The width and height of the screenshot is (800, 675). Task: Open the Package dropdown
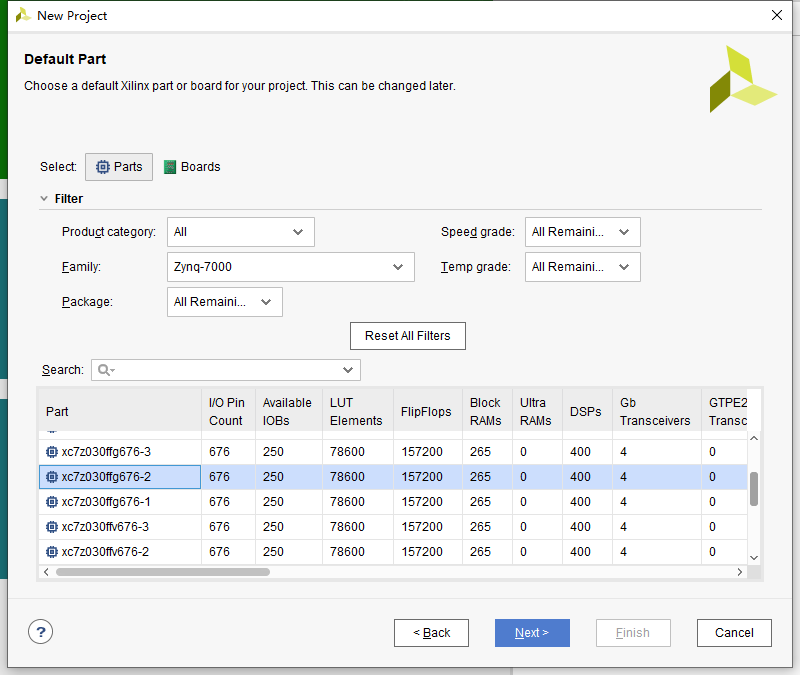225,302
